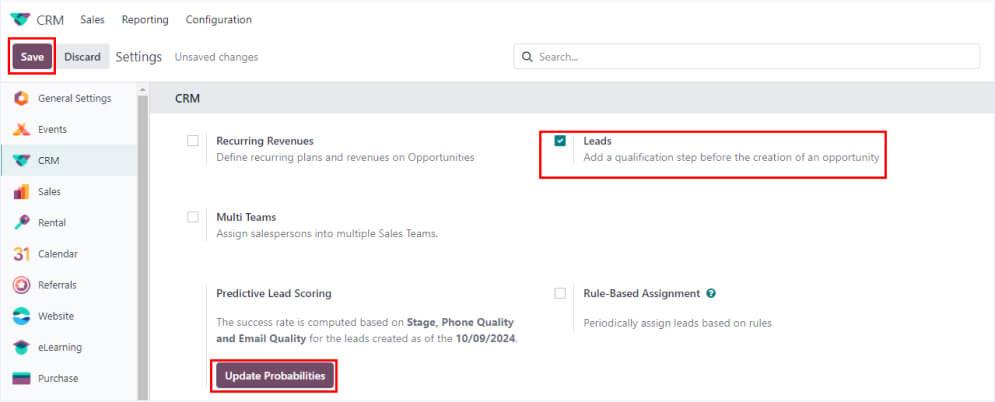The width and height of the screenshot is (995, 402).
Task: Open the Calendar sidebar icon
Action: (x=21, y=254)
